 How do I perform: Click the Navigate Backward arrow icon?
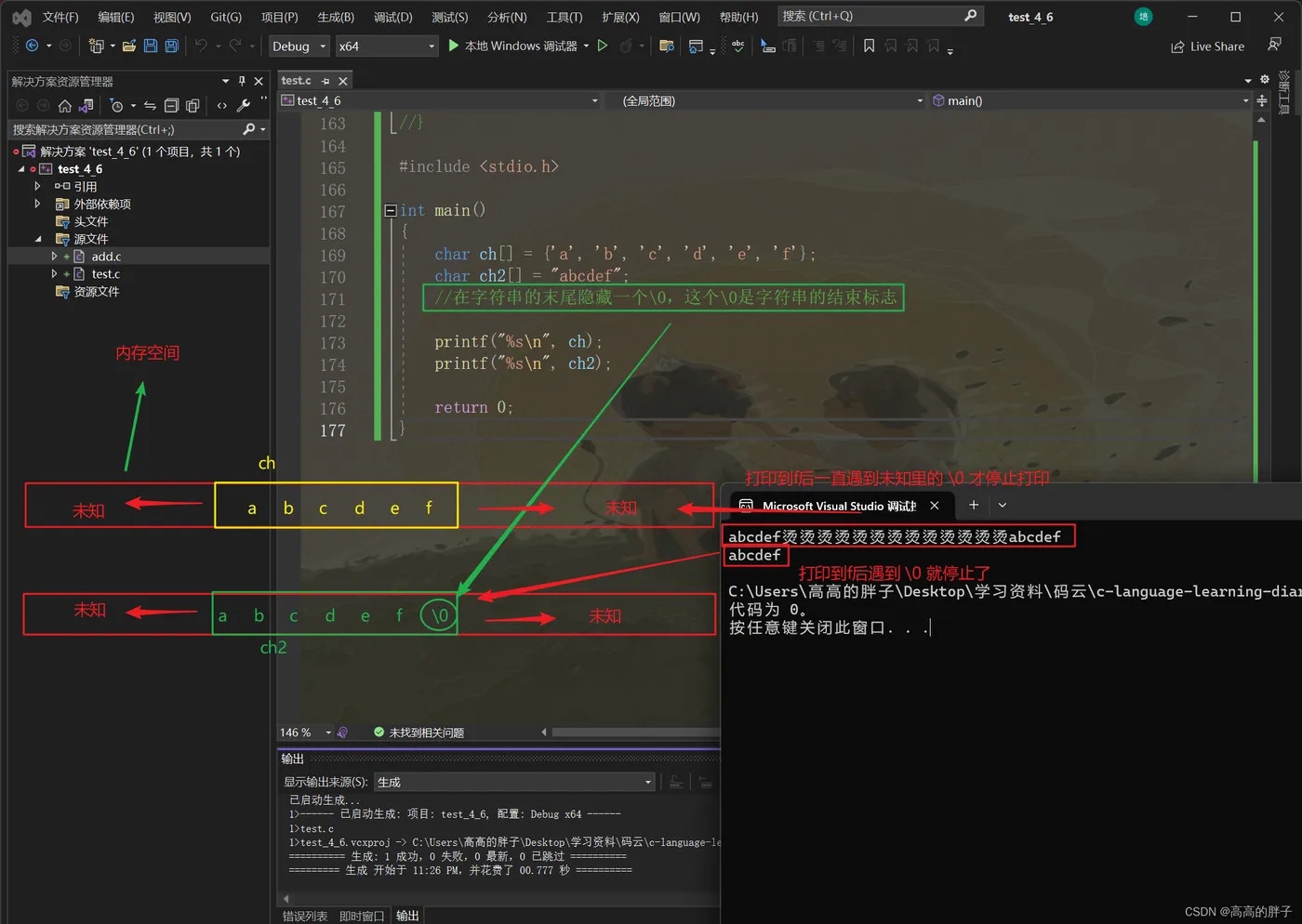pos(32,46)
